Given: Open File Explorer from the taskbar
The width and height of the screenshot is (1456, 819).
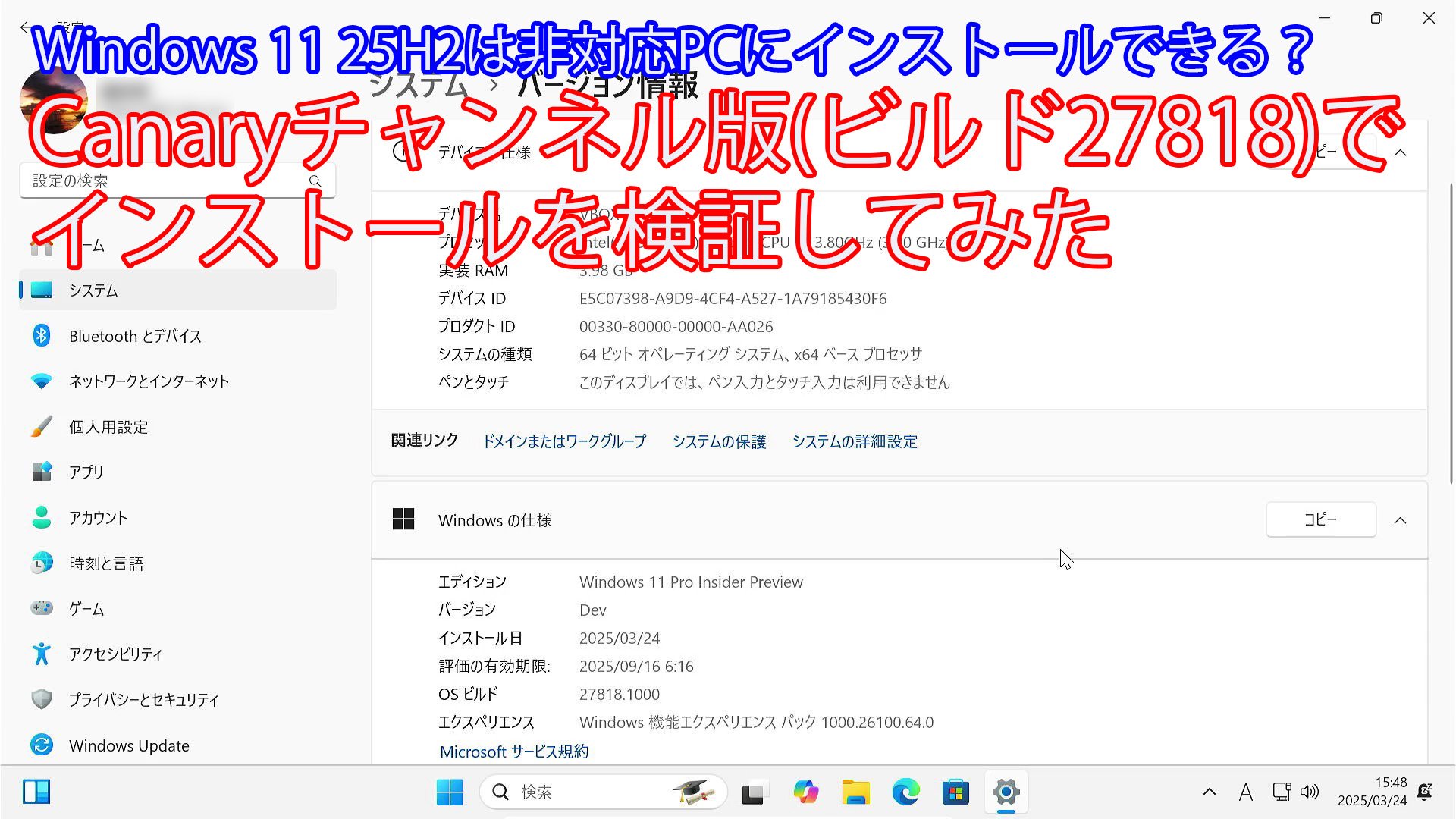Looking at the screenshot, I should pos(855,792).
